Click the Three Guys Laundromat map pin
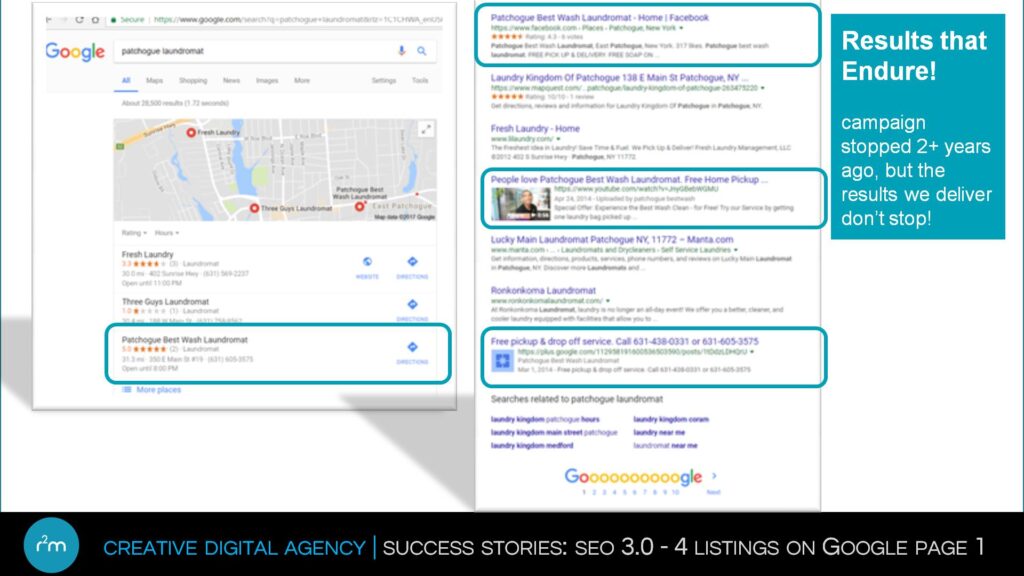The height and width of the screenshot is (576, 1024). coord(255,208)
